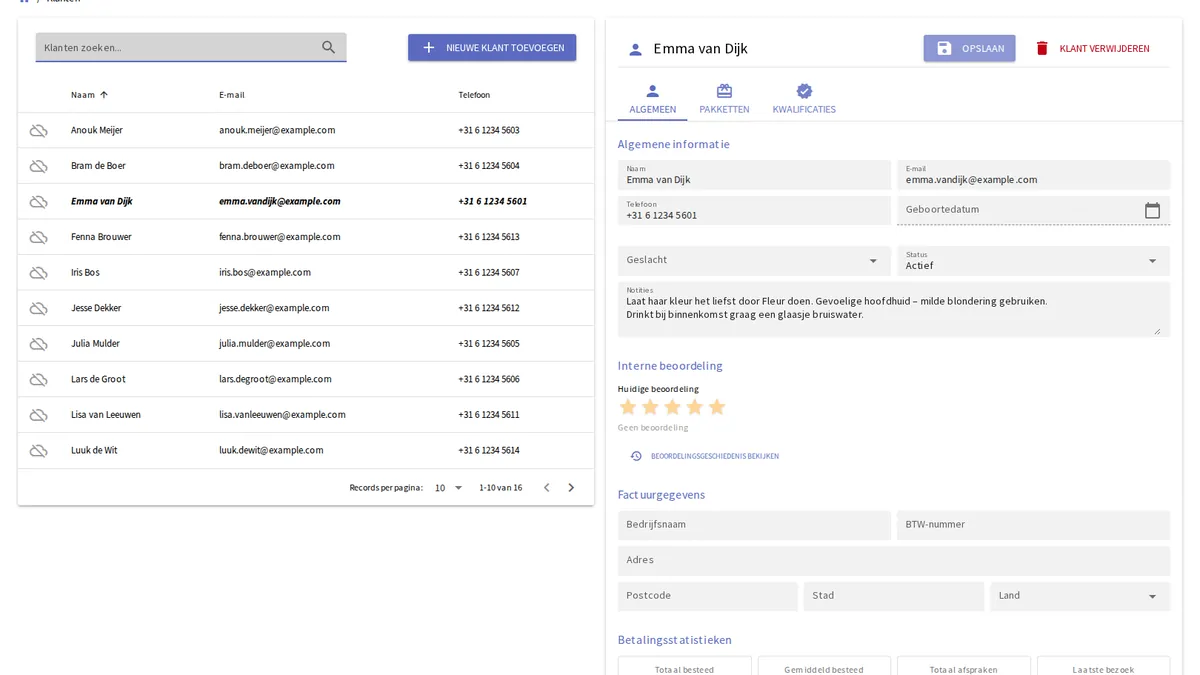Click into the Notities text area

click(894, 309)
